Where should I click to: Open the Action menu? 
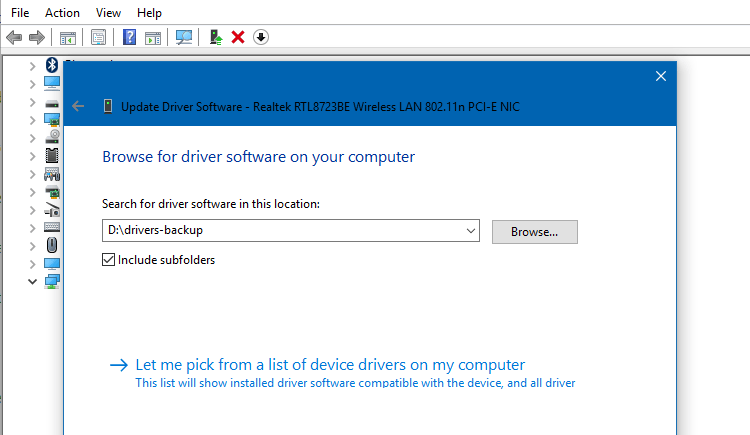pyautogui.click(x=62, y=13)
